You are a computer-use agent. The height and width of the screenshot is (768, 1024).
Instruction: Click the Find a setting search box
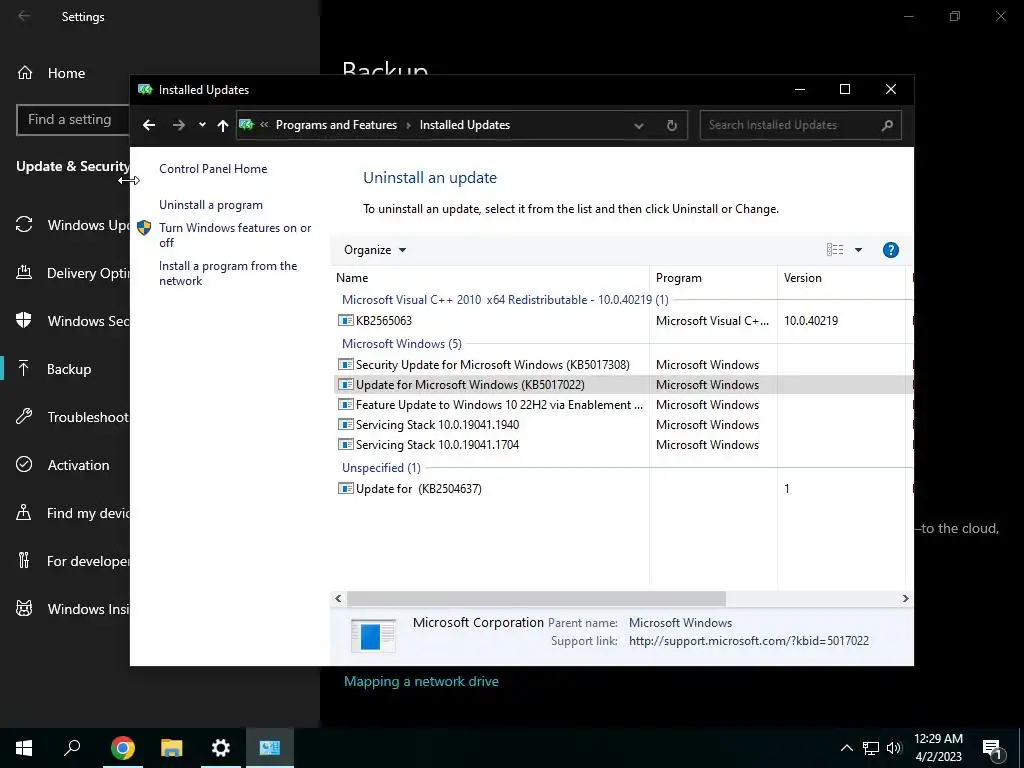[x=72, y=120]
